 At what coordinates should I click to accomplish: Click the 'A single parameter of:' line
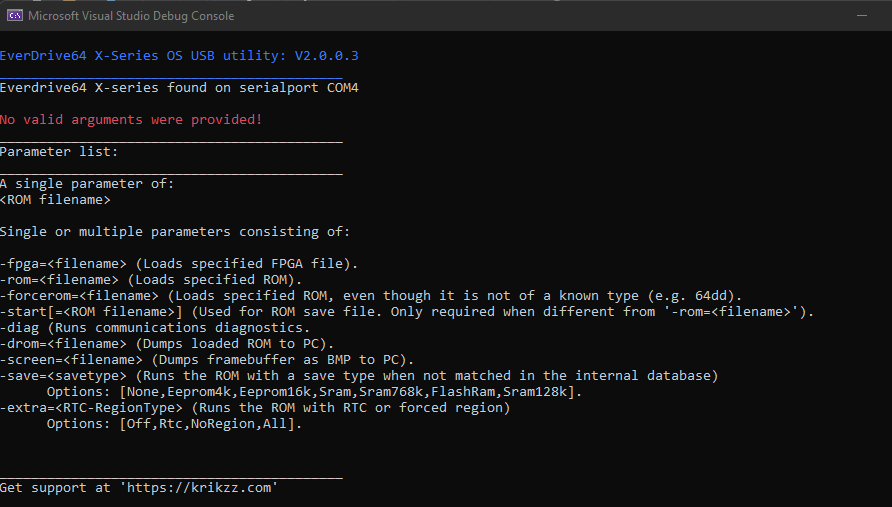[87, 184]
